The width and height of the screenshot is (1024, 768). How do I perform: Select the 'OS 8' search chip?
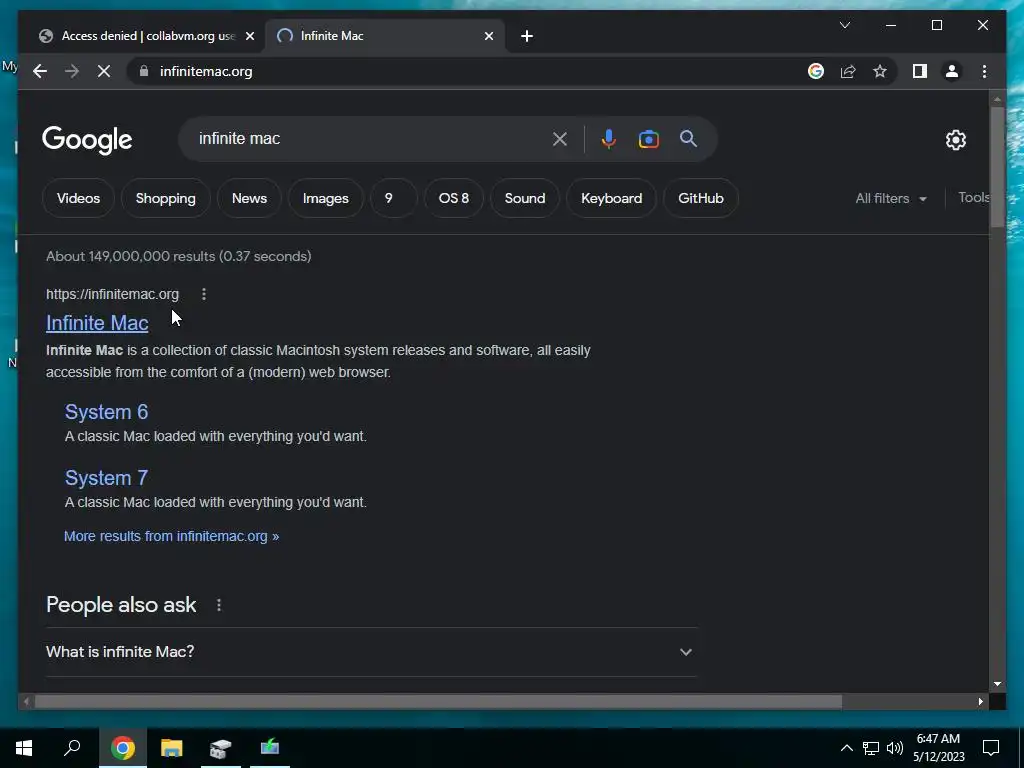point(454,199)
